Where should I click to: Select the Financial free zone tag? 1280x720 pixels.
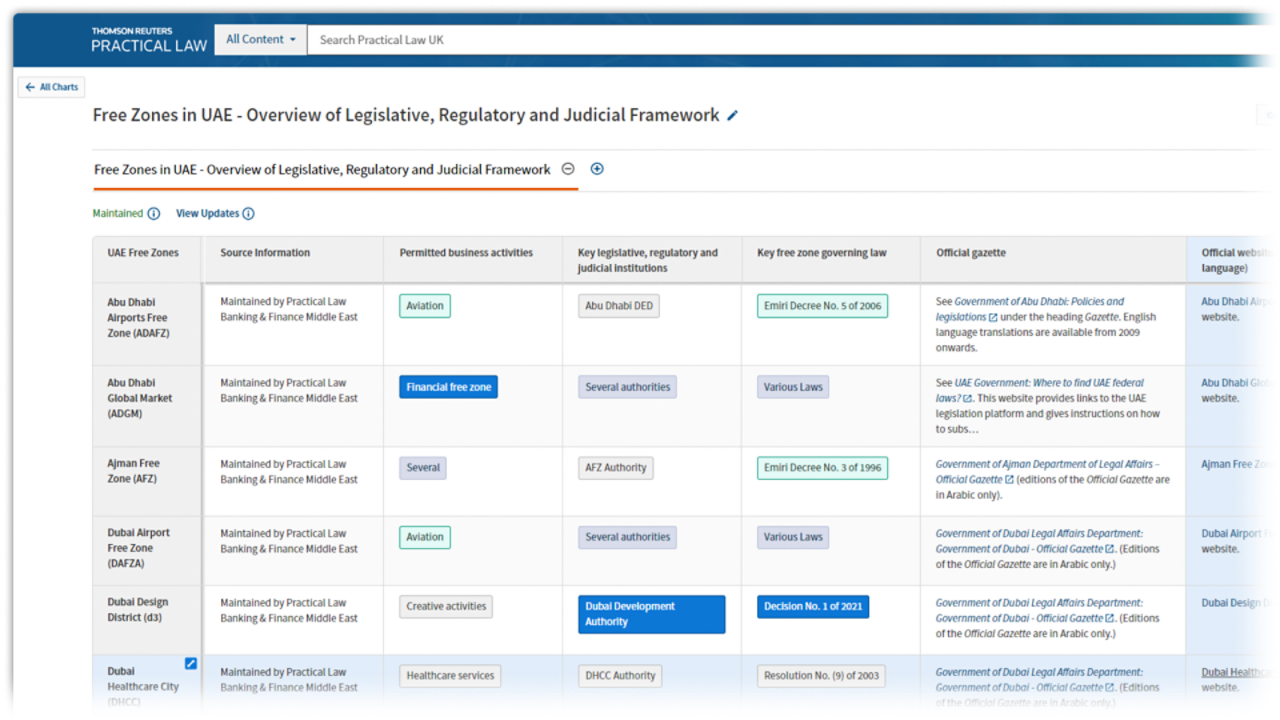448,387
